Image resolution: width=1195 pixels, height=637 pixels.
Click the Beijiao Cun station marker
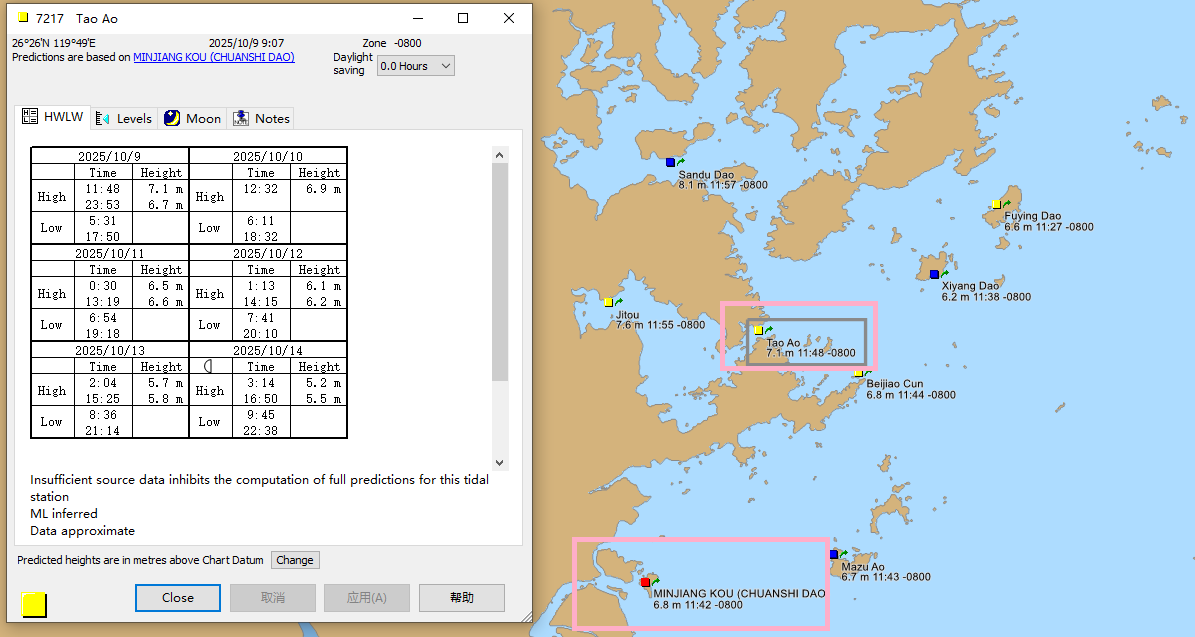click(x=858, y=373)
